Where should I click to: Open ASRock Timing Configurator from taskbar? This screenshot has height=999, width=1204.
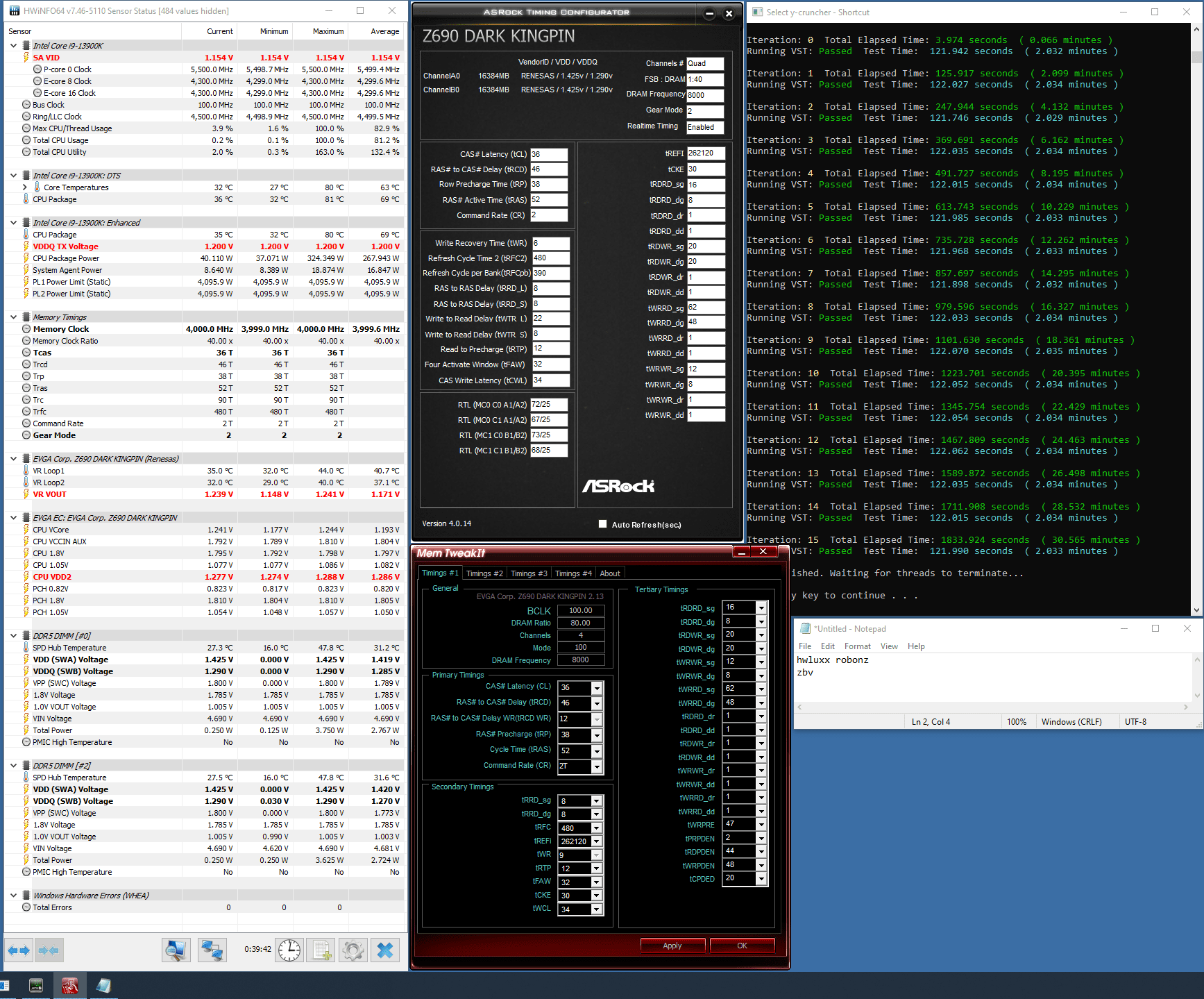tap(36, 985)
